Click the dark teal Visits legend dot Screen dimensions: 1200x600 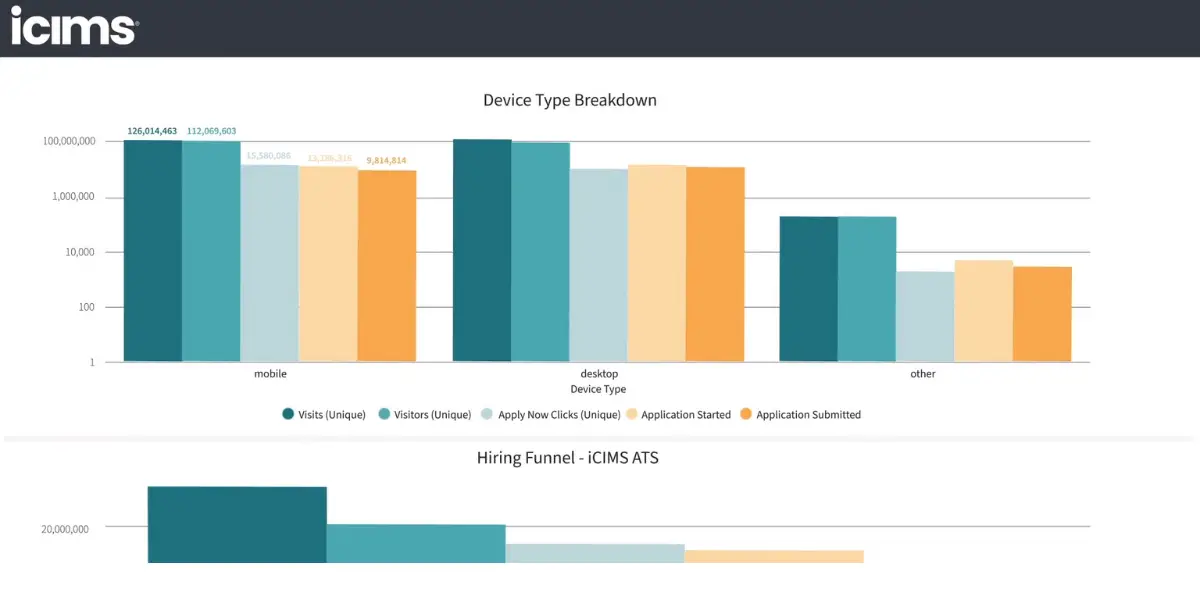(288, 415)
